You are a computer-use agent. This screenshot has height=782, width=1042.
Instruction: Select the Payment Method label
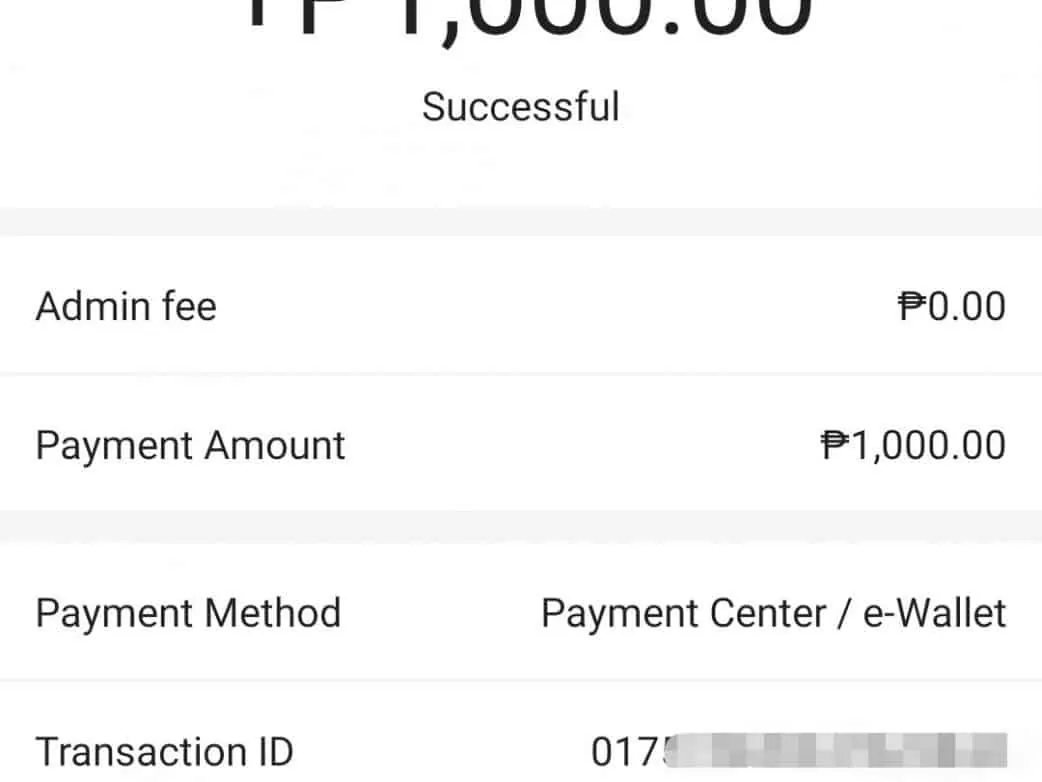188,612
